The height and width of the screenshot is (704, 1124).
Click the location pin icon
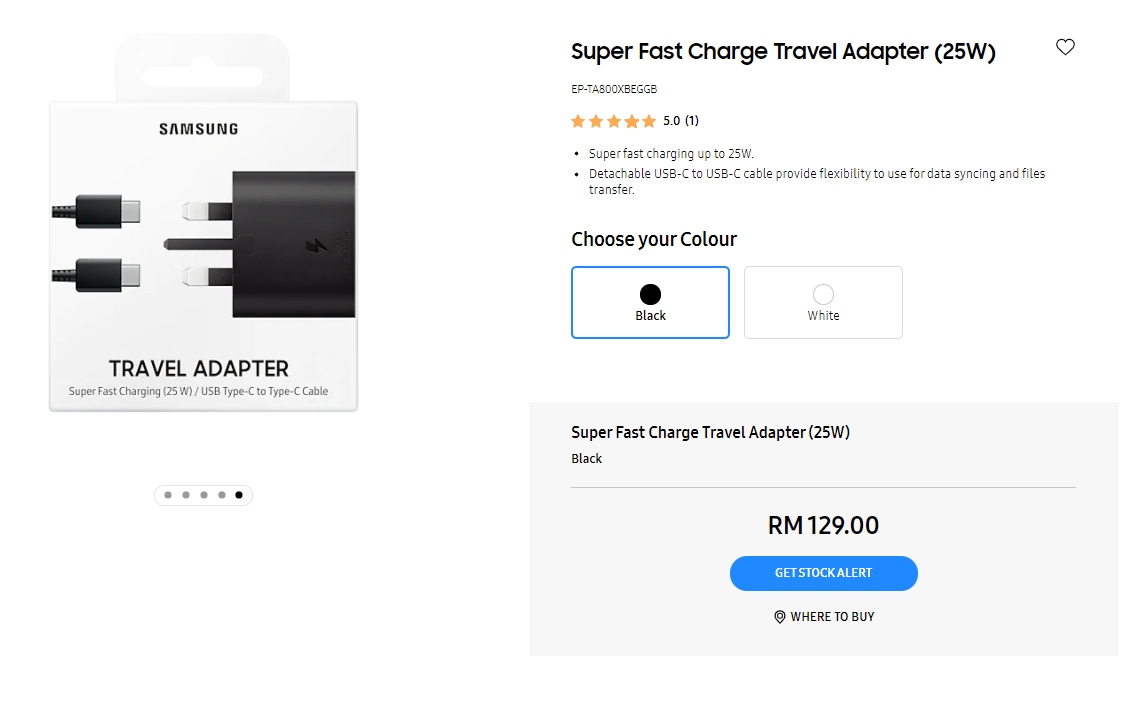(x=780, y=617)
